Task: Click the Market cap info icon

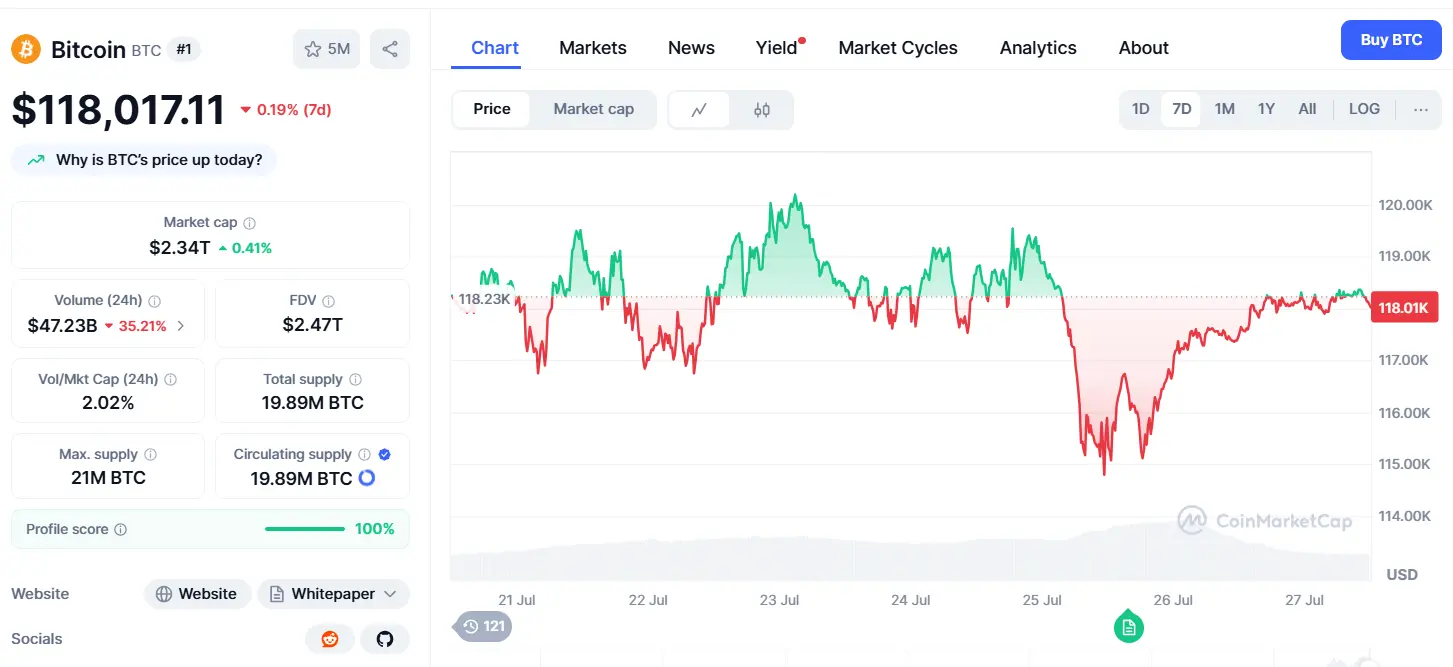Action: click(x=250, y=223)
